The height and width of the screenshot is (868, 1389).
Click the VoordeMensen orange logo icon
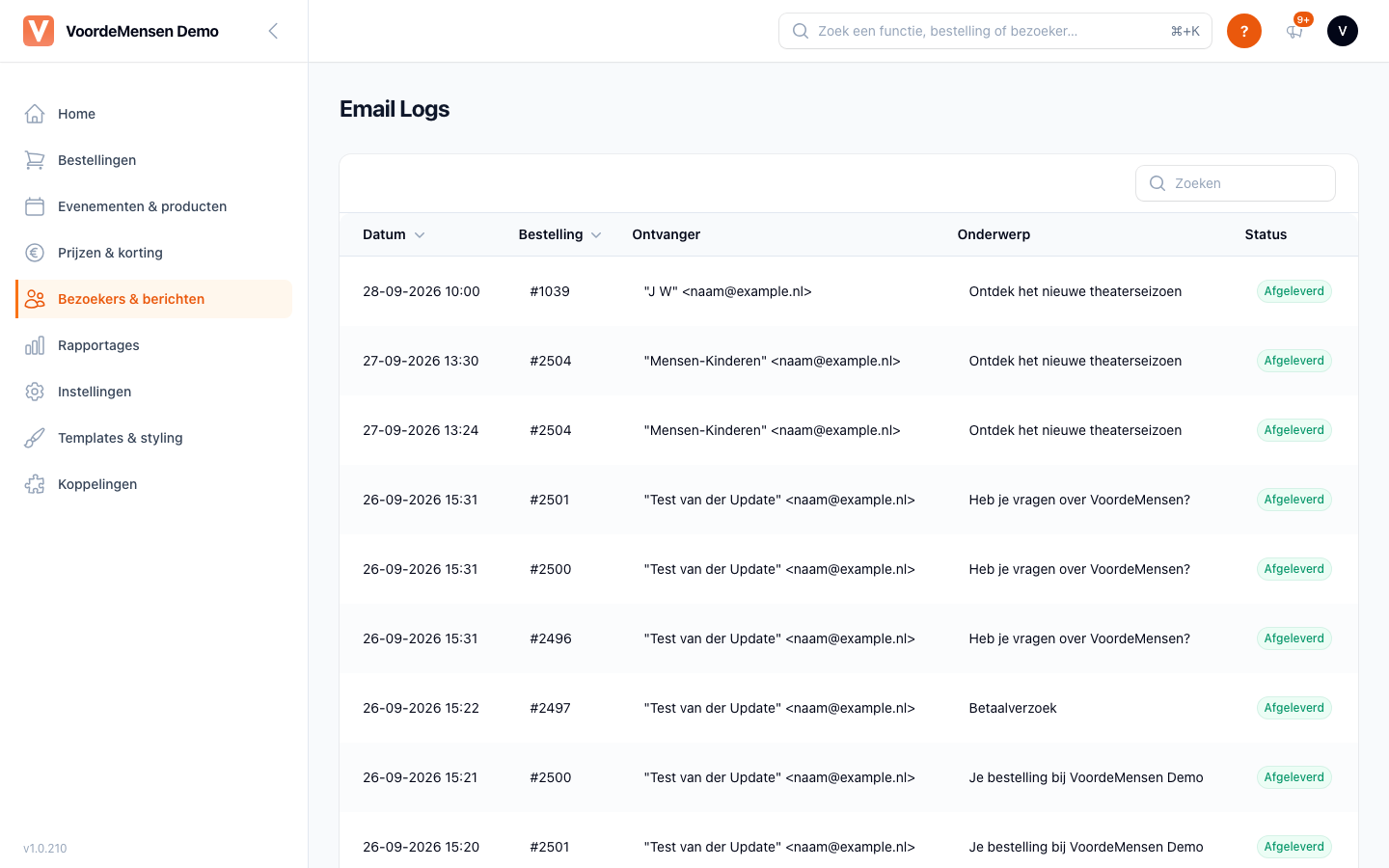click(x=39, y=31)
